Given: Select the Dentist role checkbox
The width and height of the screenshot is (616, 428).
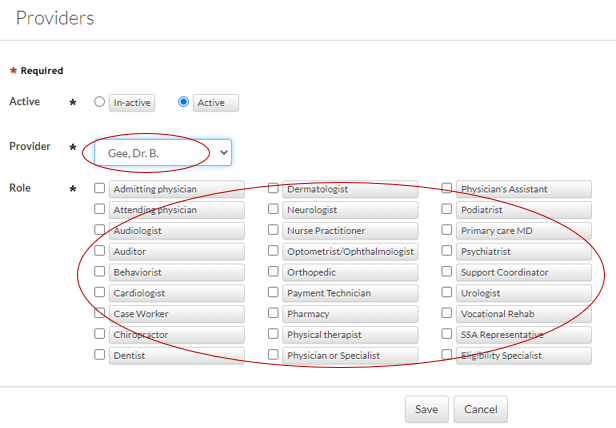Looking at the screenshot, I should point(99,354).
